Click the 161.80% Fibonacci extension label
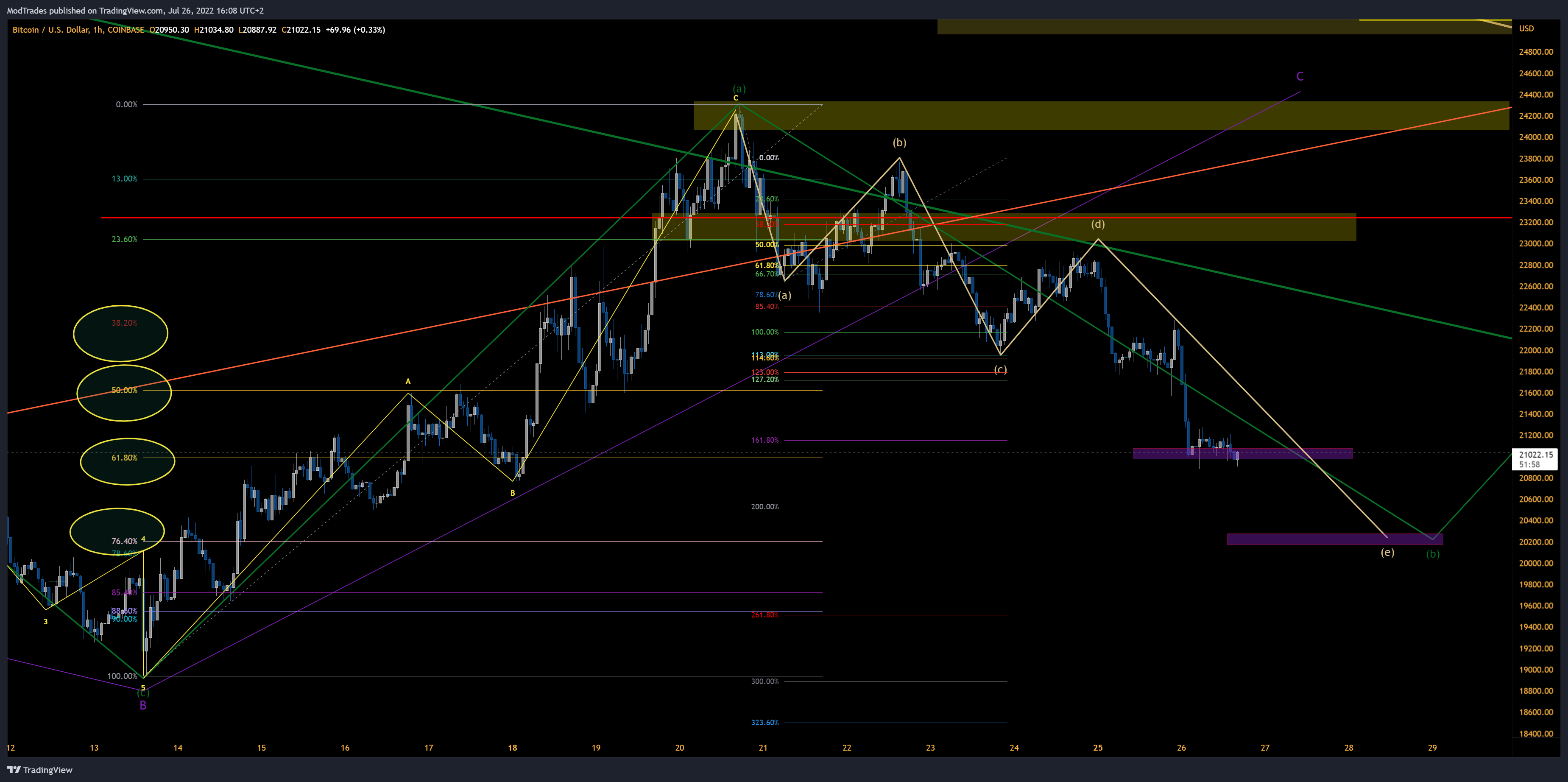Image resolution: width=1568 pixels, height=782 pixels. tap(764, 440)
